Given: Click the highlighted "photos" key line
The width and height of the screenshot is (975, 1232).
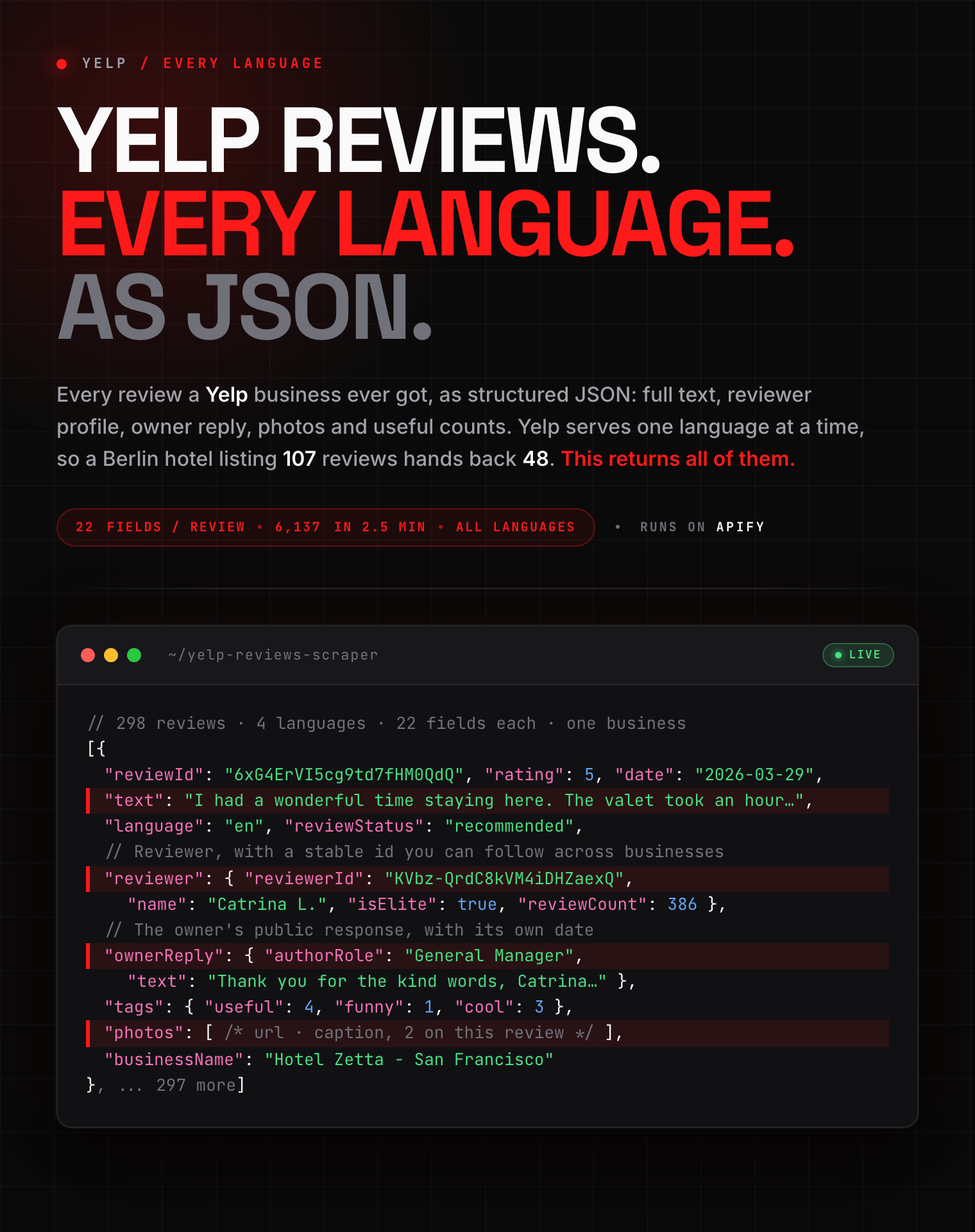Looking at the screenshot, I should tap(487, 1033).
